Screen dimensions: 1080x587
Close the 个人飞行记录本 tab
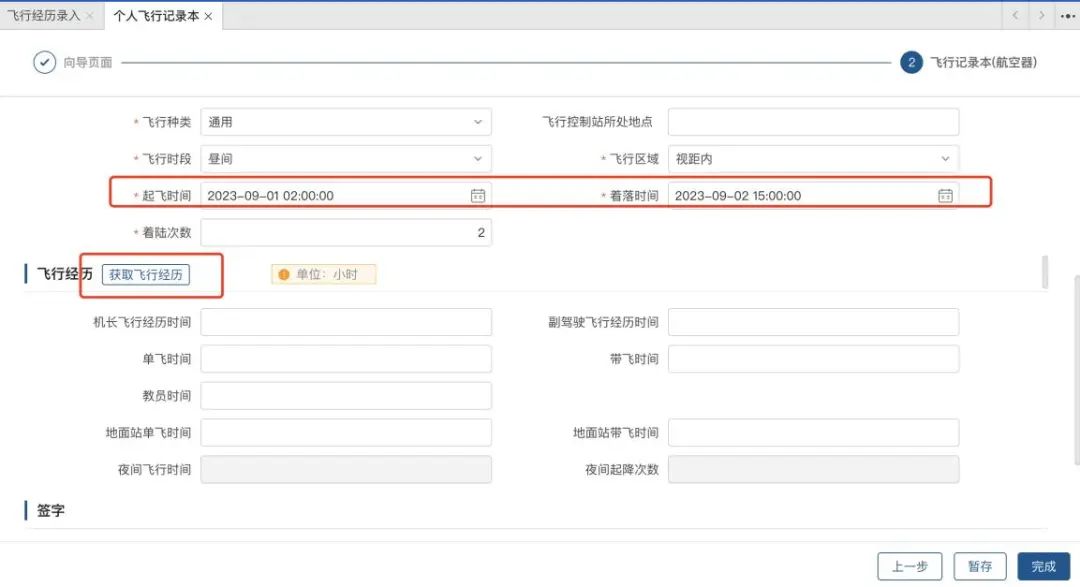[x=208, y=16]
